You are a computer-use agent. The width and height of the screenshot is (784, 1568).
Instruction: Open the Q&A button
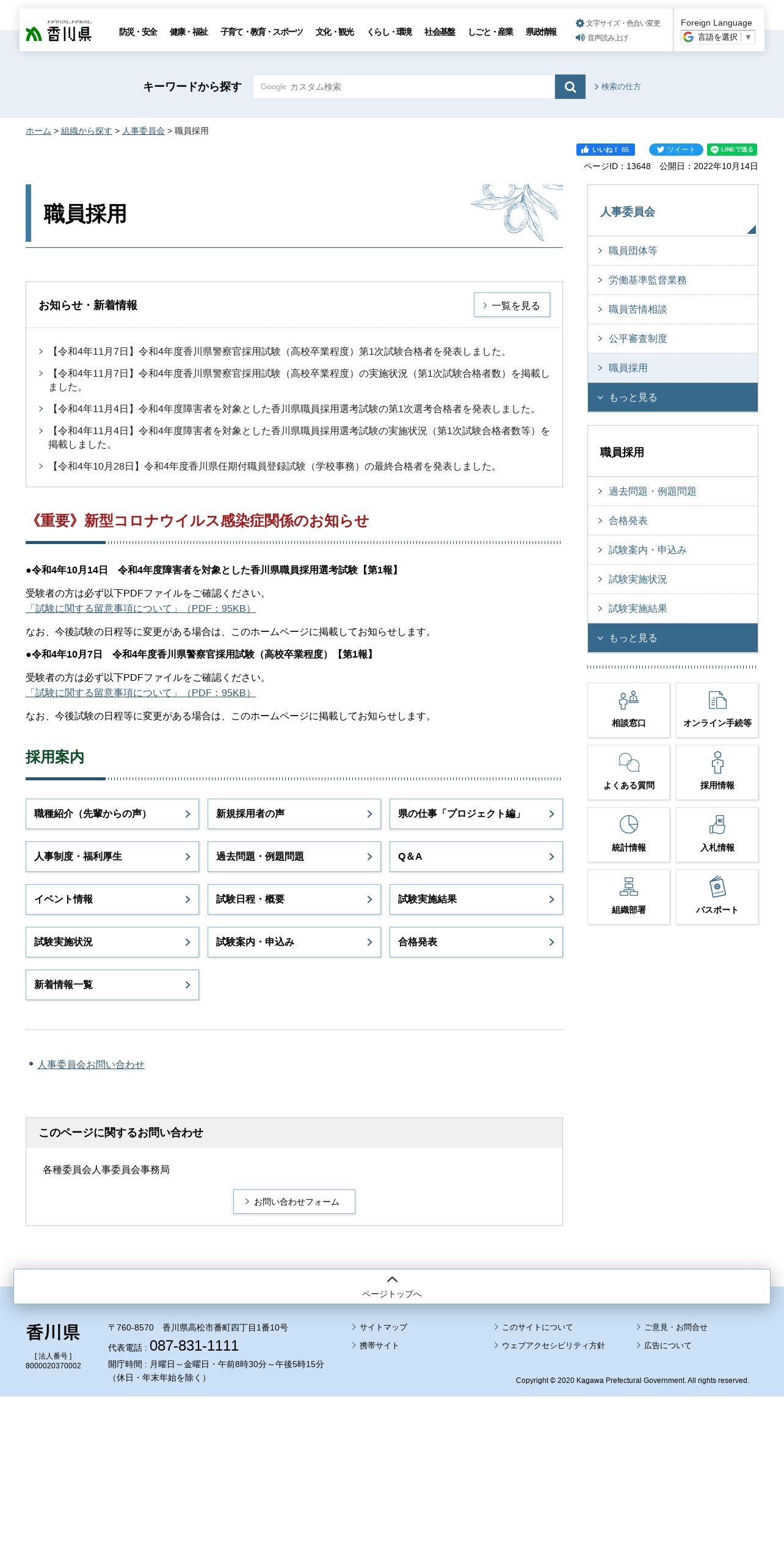(x=476, y=857)
